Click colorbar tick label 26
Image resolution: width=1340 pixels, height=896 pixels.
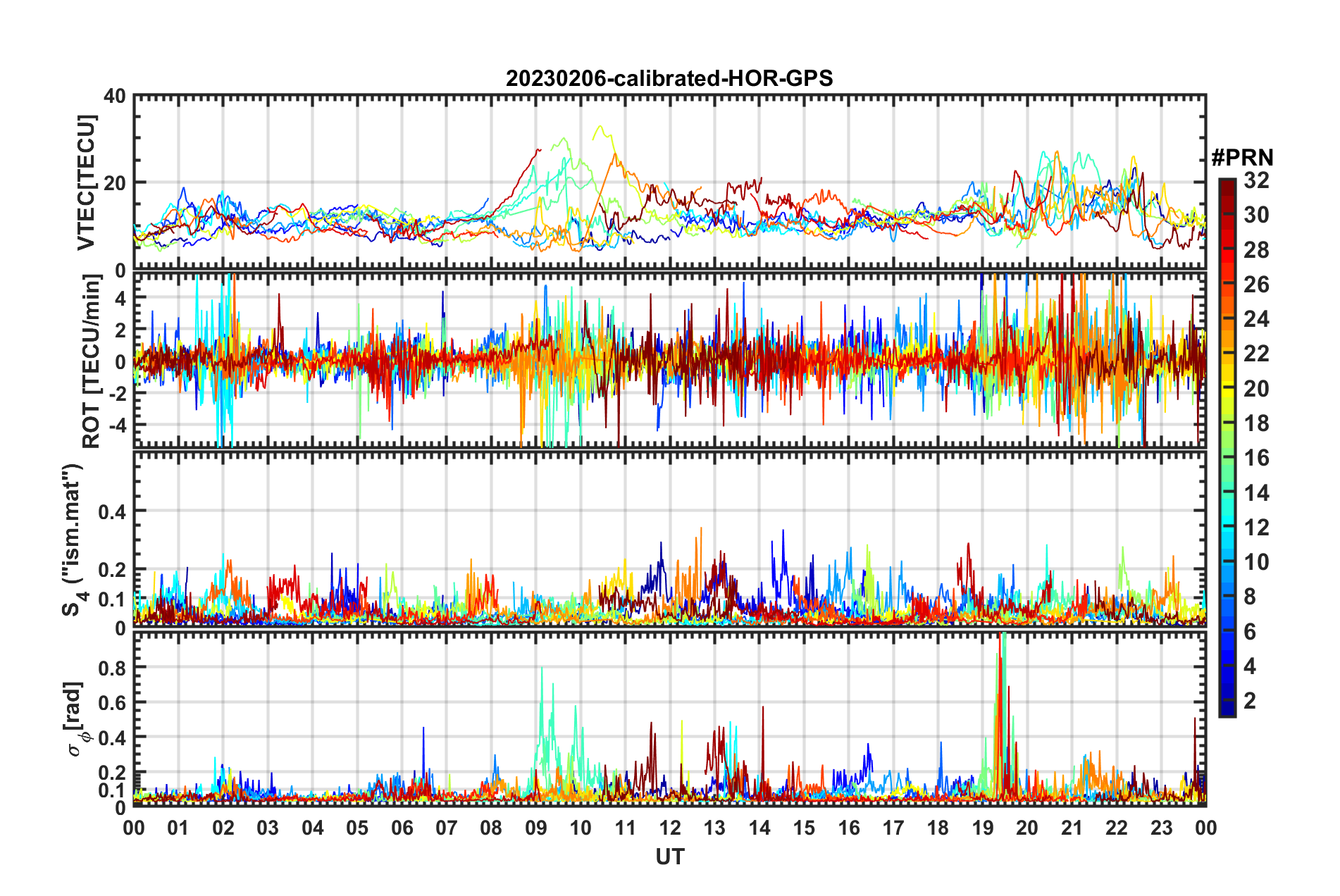point(1256,285)
